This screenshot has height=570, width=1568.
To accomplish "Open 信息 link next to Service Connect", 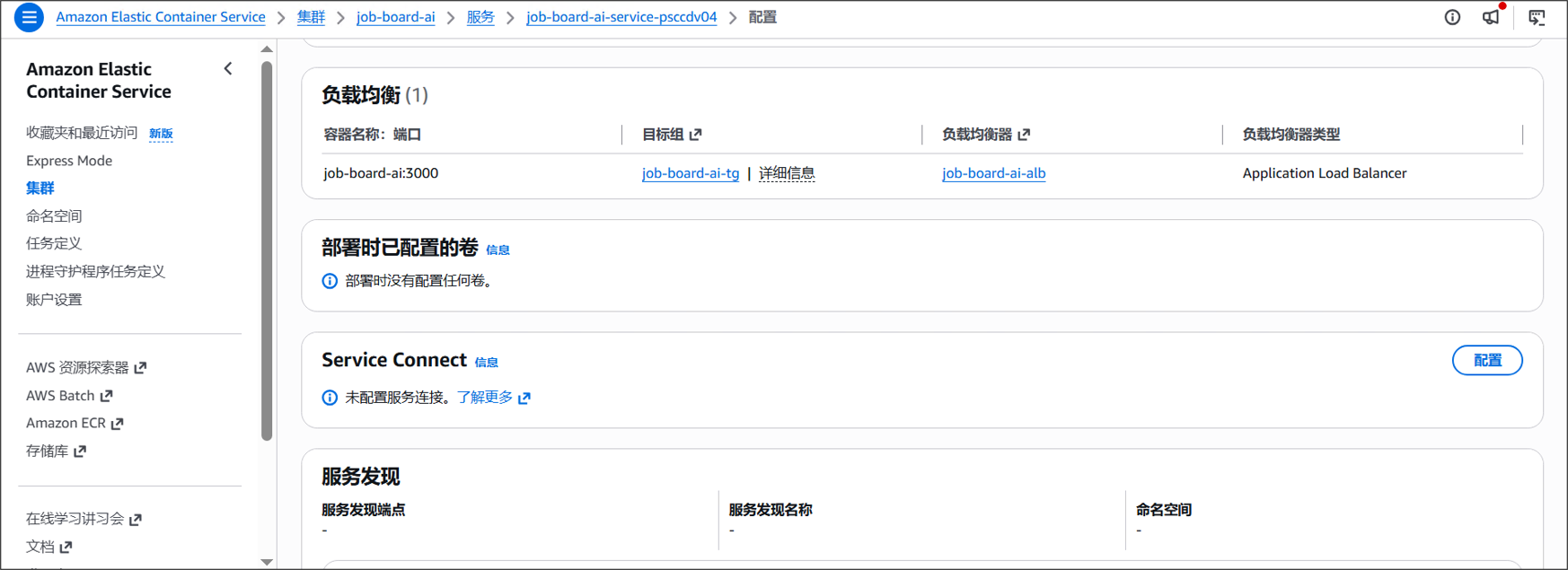I will tap(486, 363).
